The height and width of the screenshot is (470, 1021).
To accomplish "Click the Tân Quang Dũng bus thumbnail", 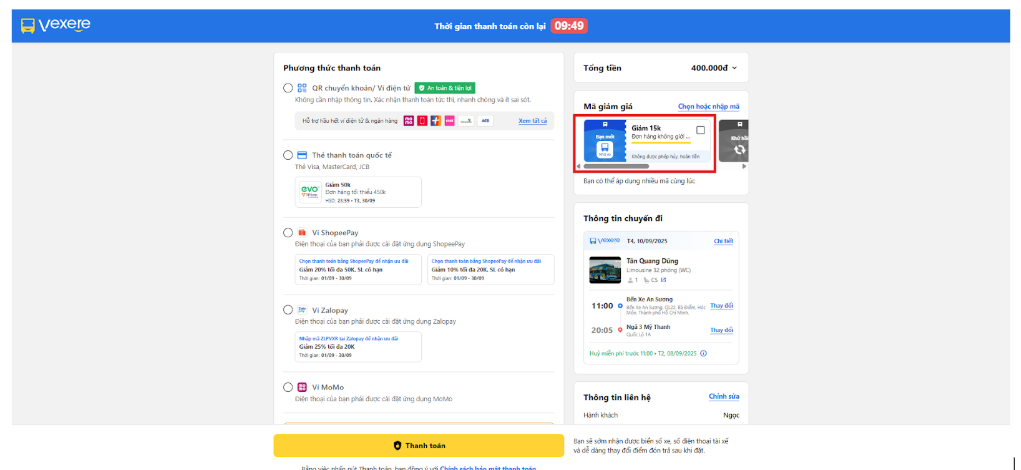I will [x=604, y=271].
